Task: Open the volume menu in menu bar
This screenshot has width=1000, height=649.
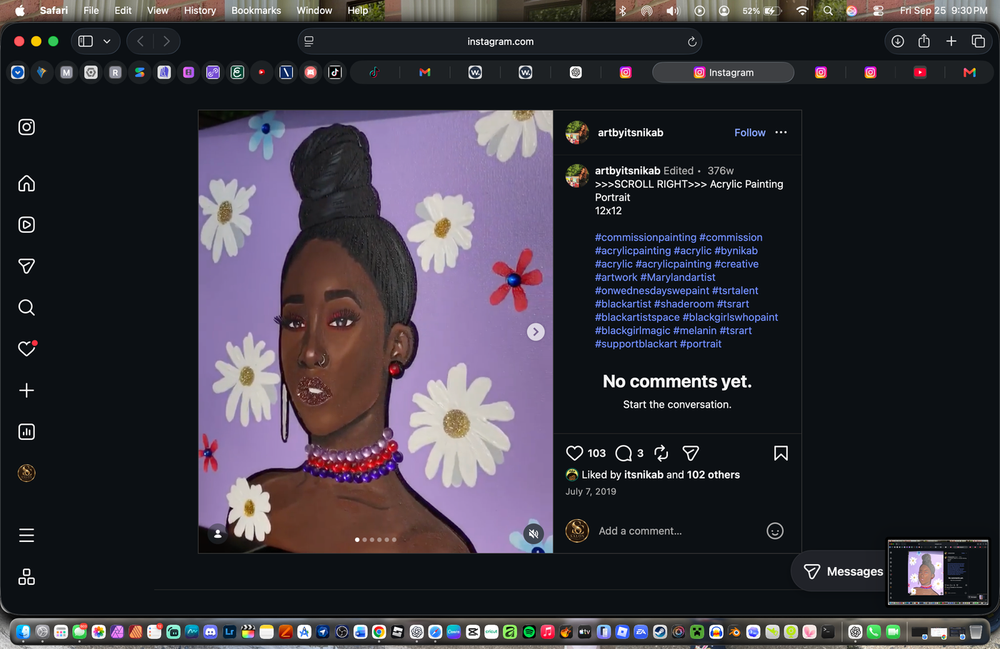Action: tap(672, 10)
